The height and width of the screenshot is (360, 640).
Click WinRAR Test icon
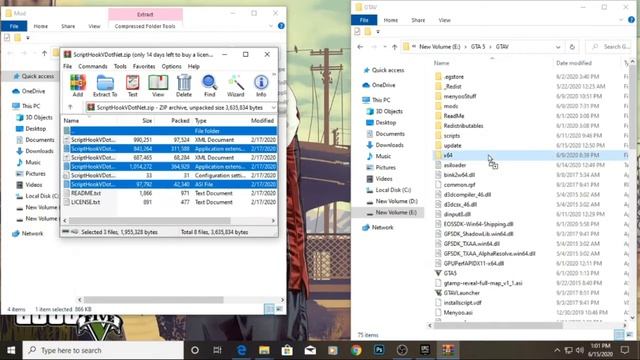click(133, 86)
